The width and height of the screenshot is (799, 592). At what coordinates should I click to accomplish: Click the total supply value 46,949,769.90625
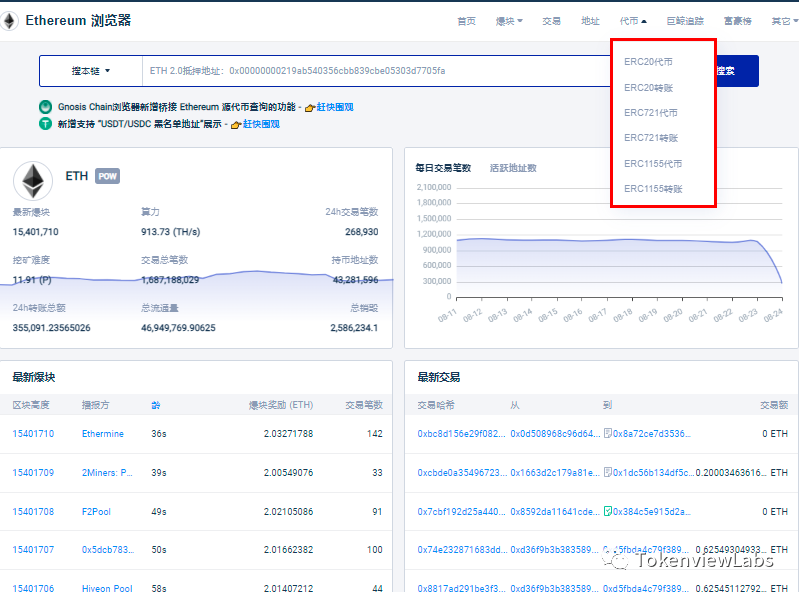point(178,328)
